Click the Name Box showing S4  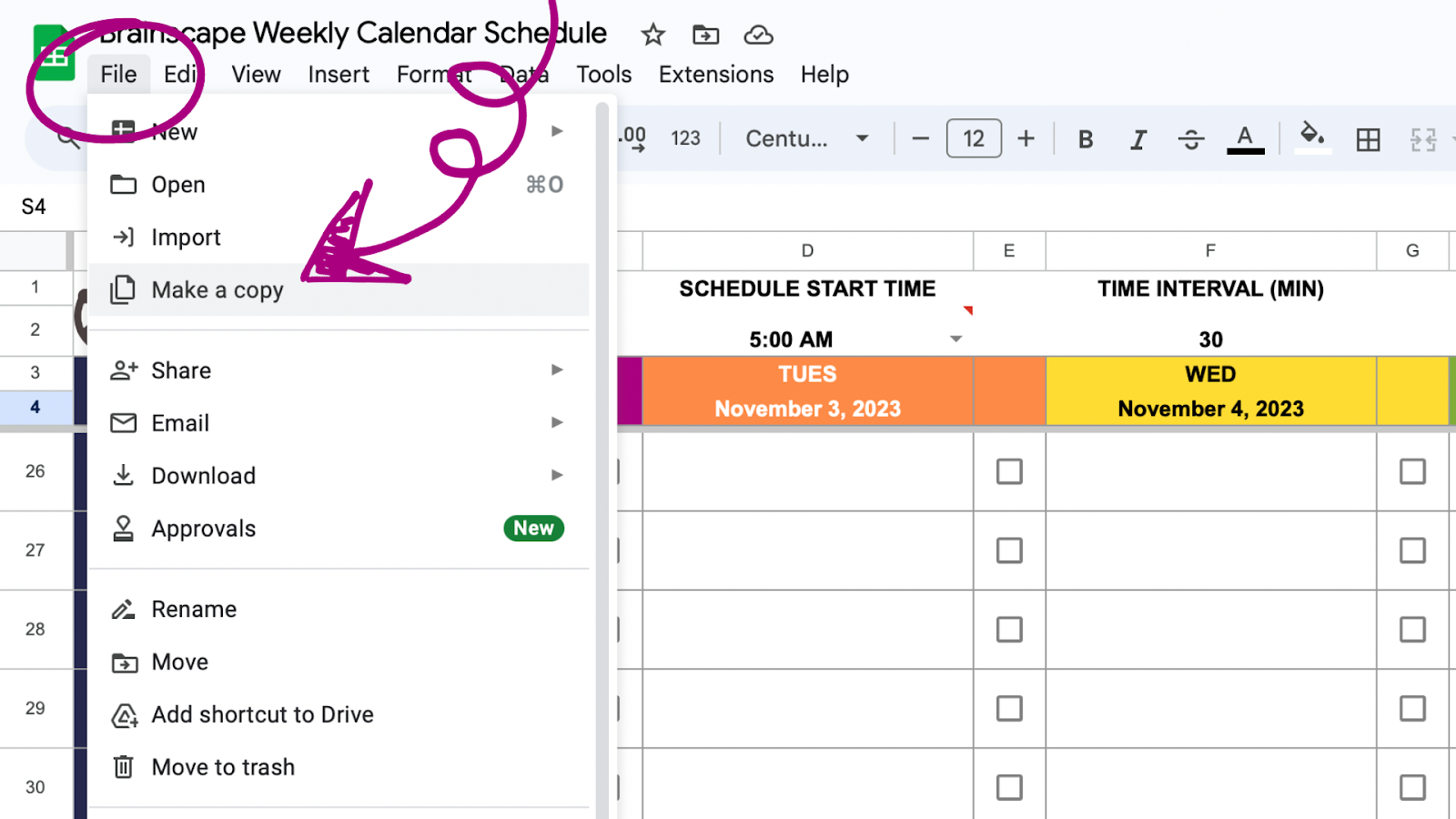tap(35, 206)
